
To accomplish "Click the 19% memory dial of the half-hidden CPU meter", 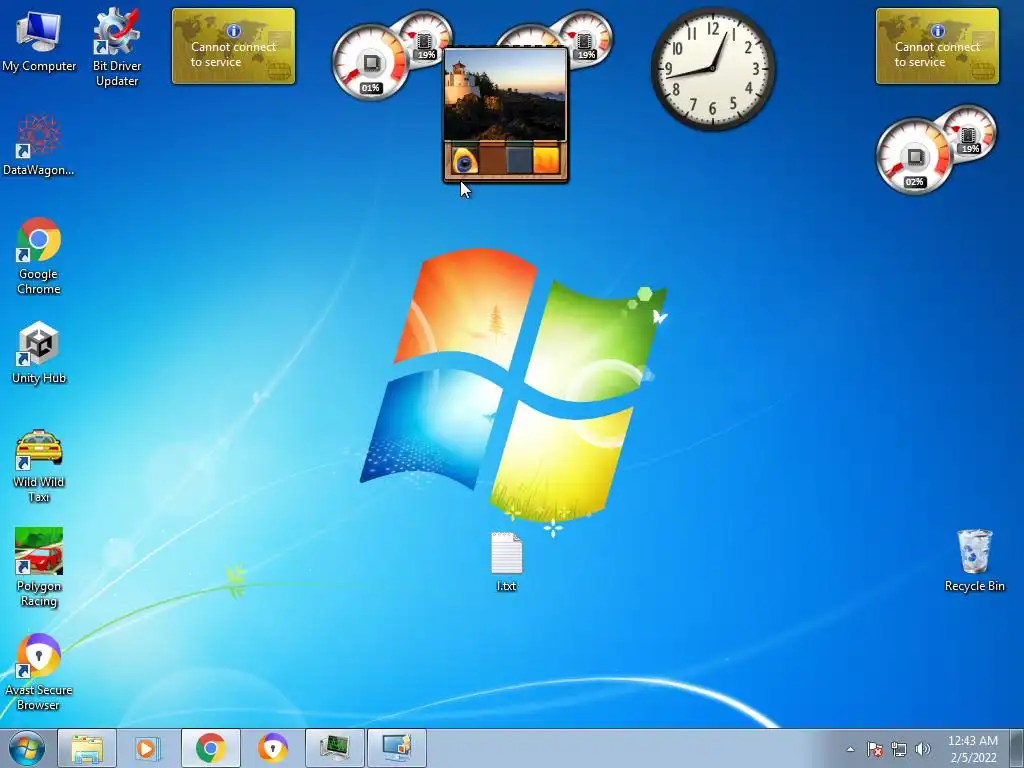I will [586, 39].
